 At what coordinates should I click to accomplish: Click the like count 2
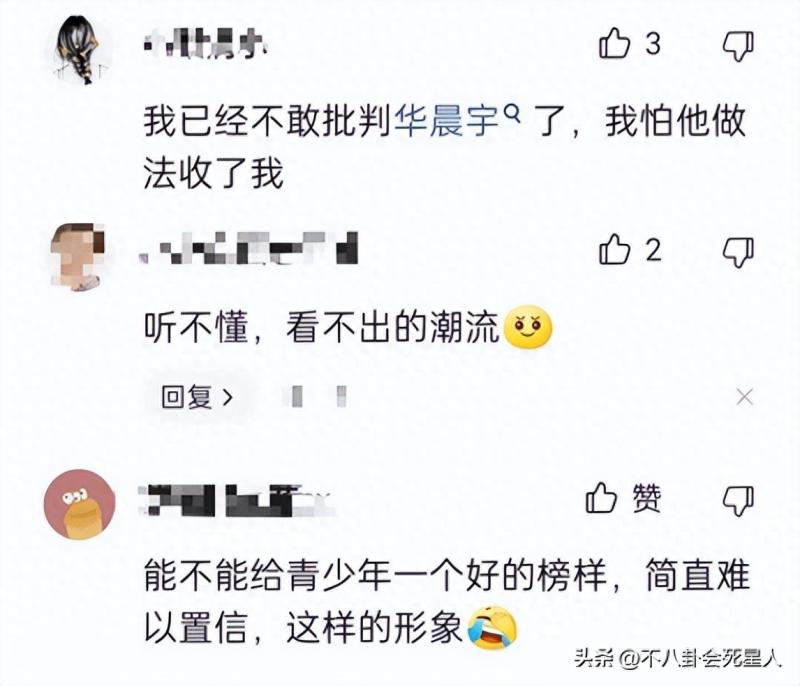654,250
